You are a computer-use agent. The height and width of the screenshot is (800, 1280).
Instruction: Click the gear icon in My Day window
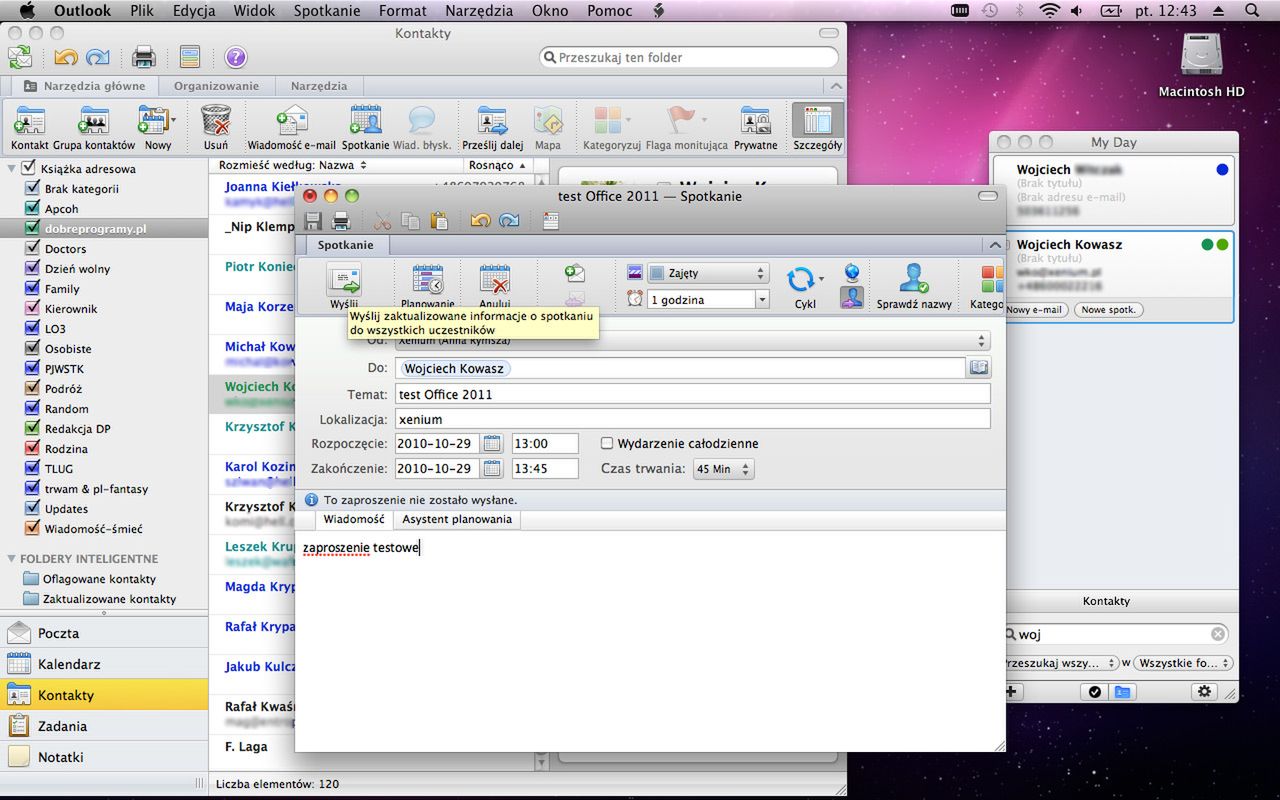click(1204, 691)
